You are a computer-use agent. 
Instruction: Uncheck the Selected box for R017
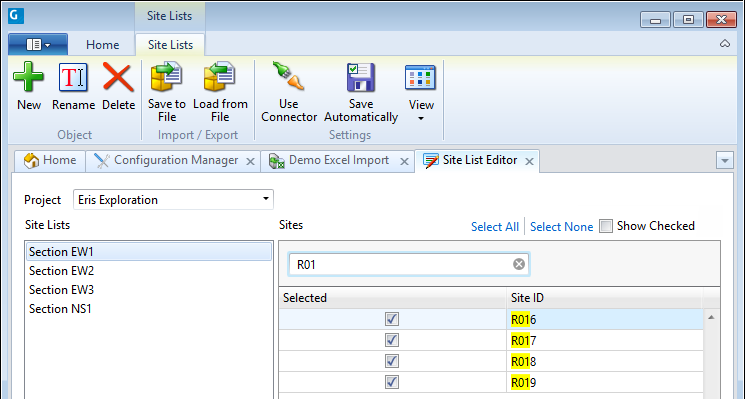(x=392, y=341)
